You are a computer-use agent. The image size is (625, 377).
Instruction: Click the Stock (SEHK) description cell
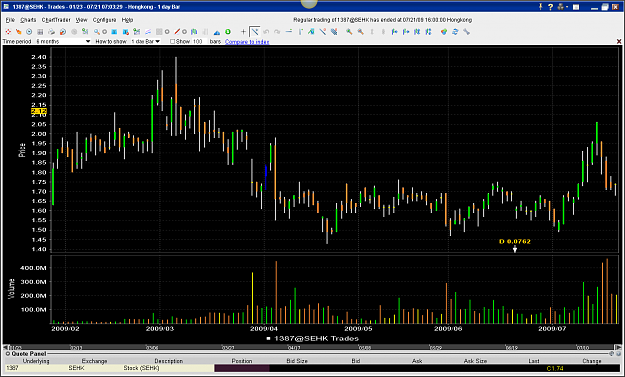pyautogui.click(x=168, y=368)
